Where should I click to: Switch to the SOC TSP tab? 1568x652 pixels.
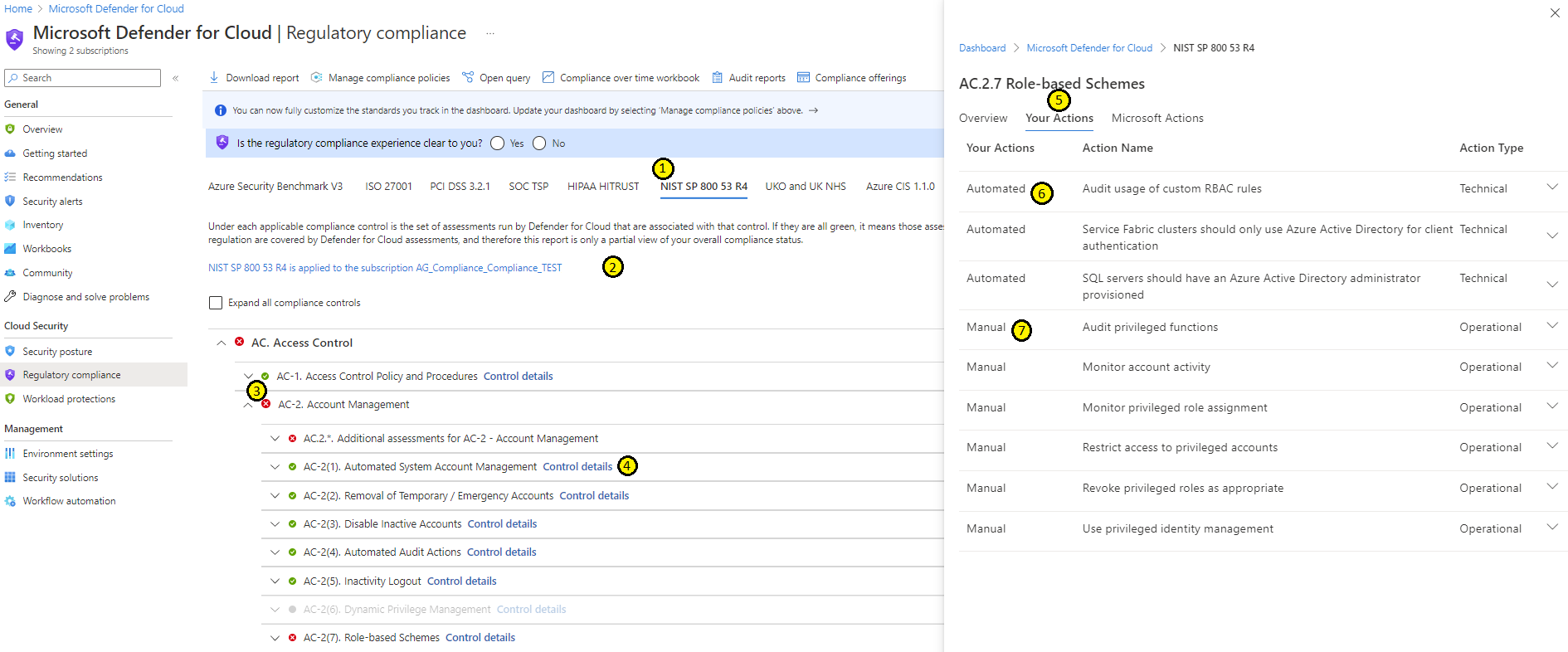528,187
